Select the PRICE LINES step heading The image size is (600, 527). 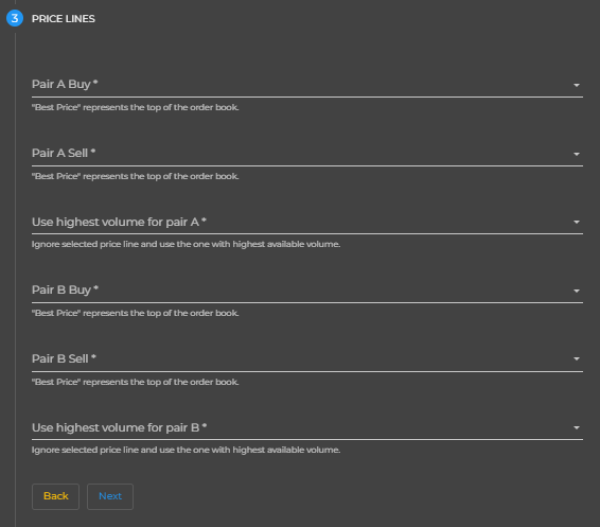(63, 19)
